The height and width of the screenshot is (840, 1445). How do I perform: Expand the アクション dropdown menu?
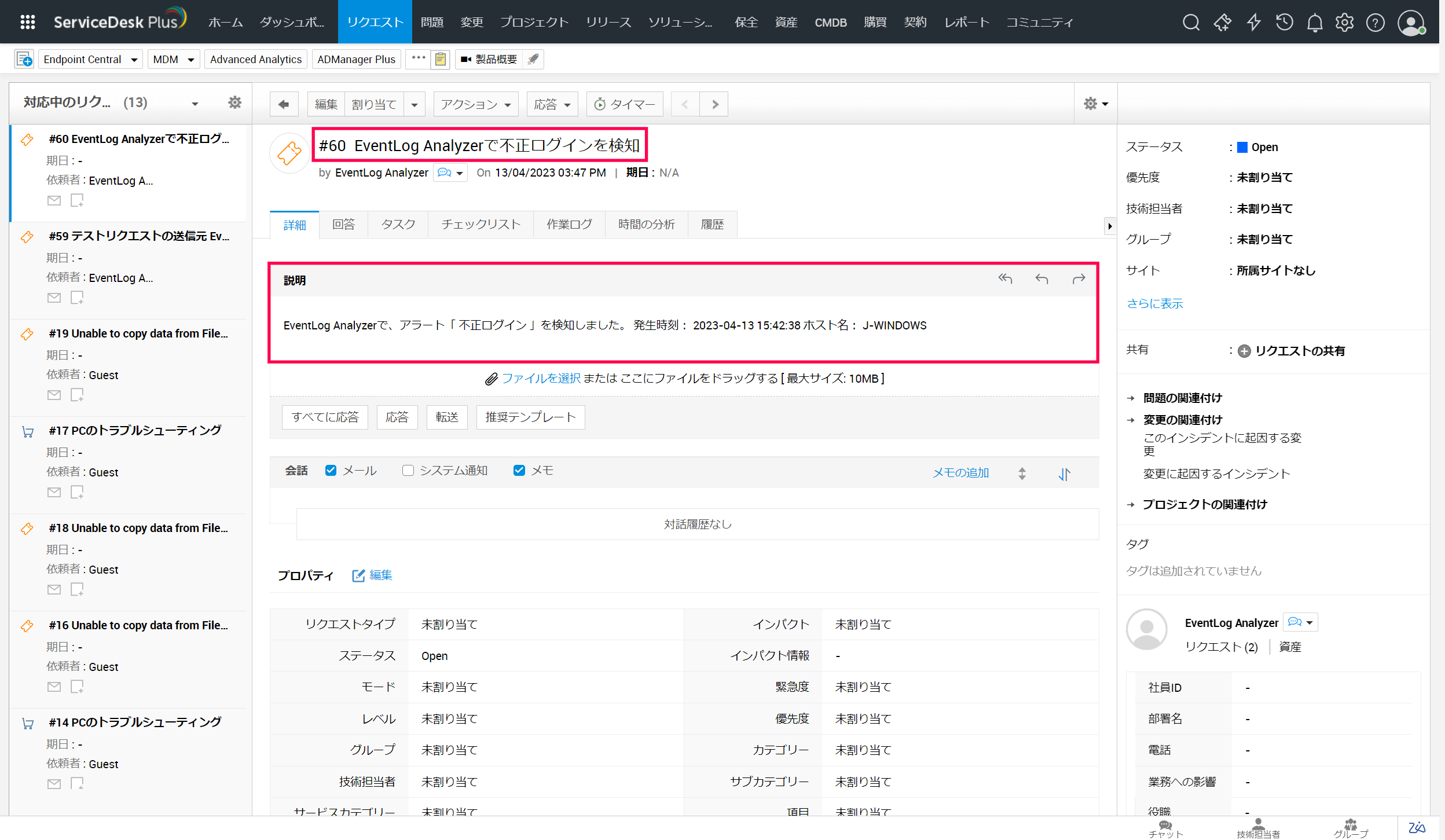click(x=475, y=104)
